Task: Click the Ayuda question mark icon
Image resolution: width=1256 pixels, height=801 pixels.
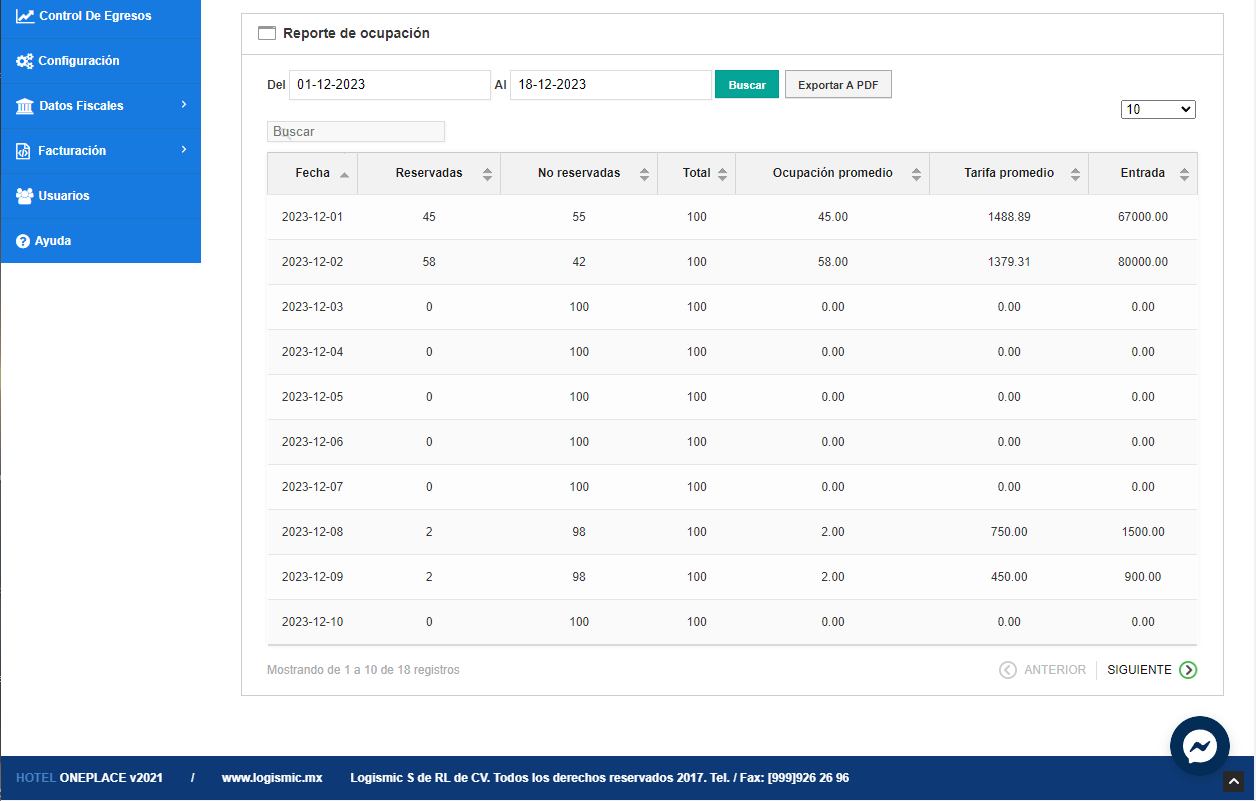Action: pos(23,241)
